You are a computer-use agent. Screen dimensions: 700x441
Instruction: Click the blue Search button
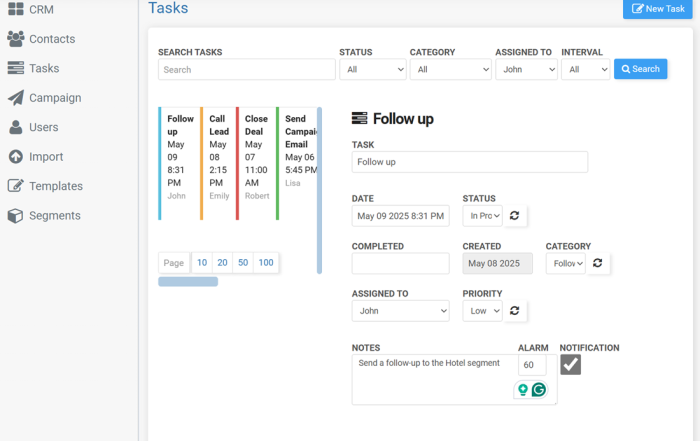[640, 69]
